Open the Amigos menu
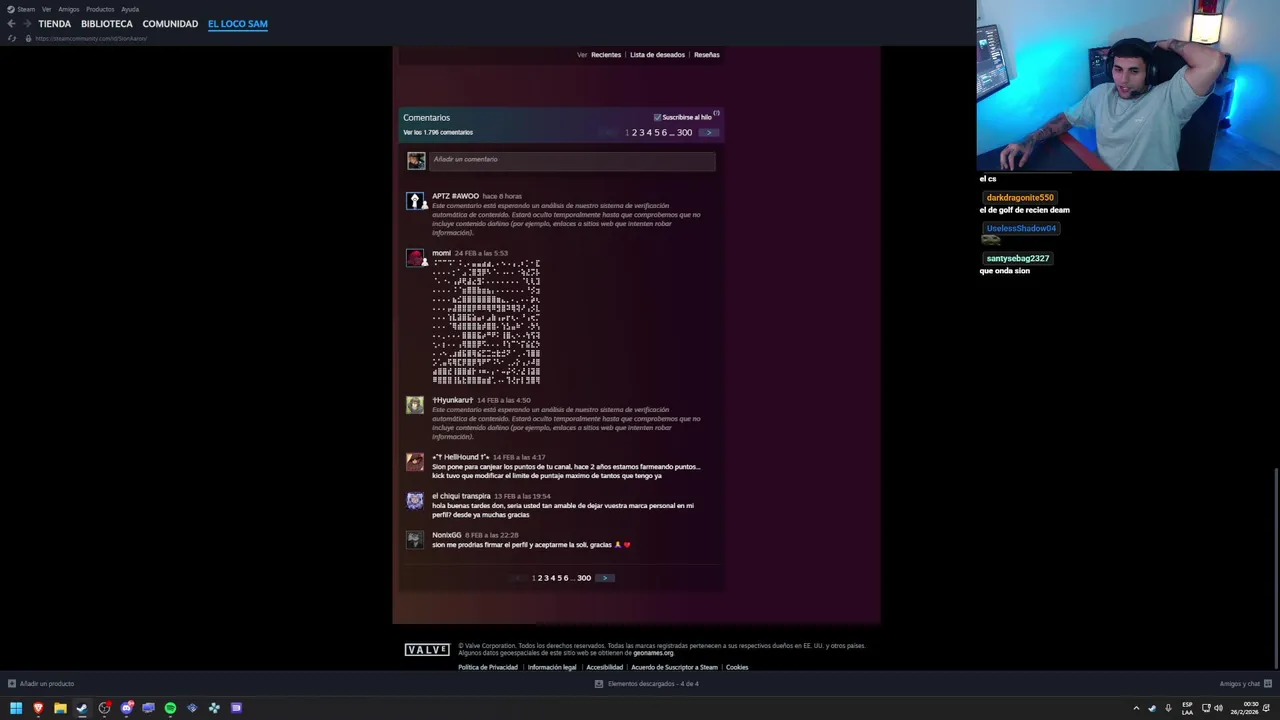Image resolution: width=1280 pixels, height=720 pixels. click(69, 9)
